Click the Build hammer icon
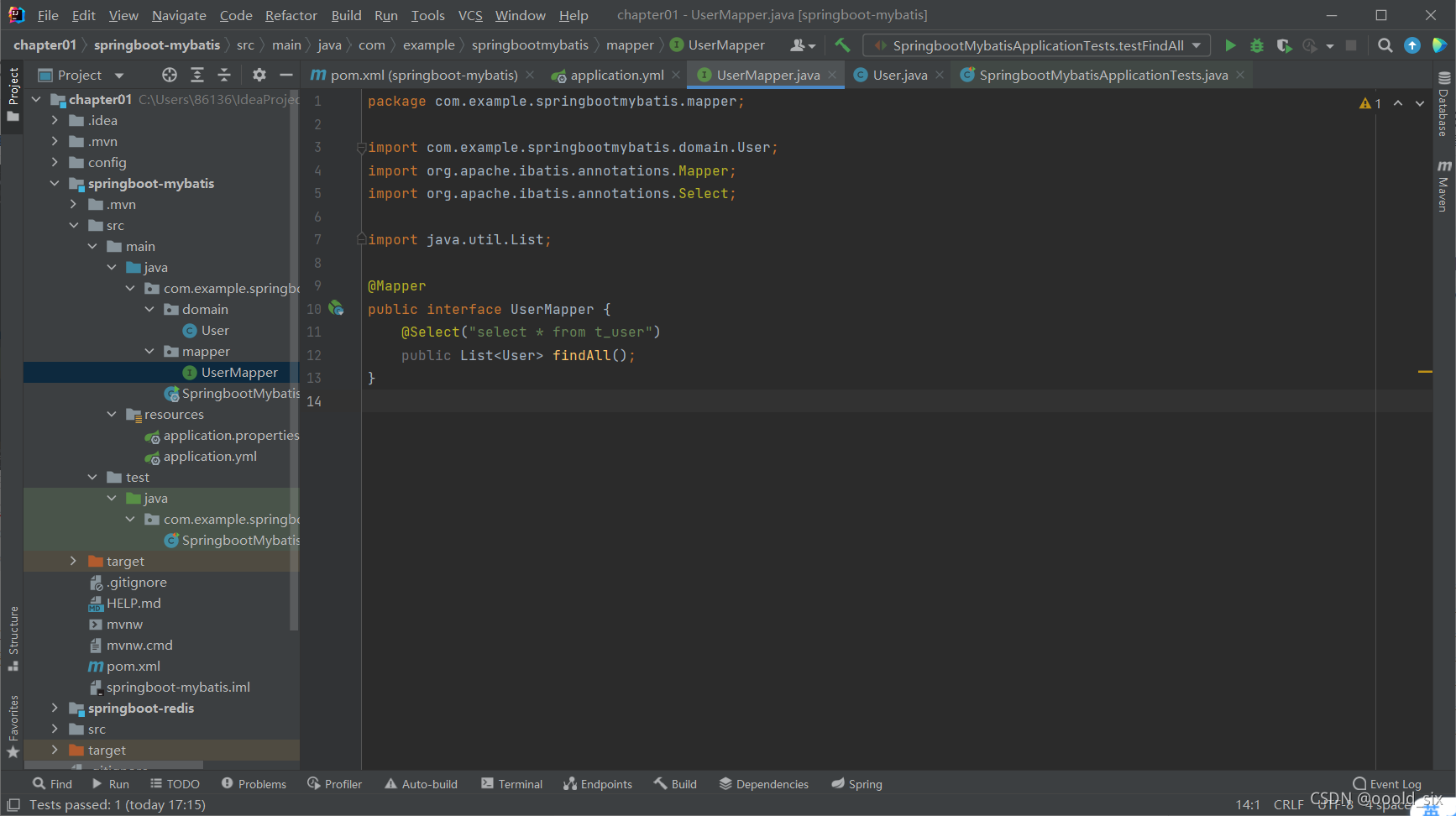 (x=842, y=45)
